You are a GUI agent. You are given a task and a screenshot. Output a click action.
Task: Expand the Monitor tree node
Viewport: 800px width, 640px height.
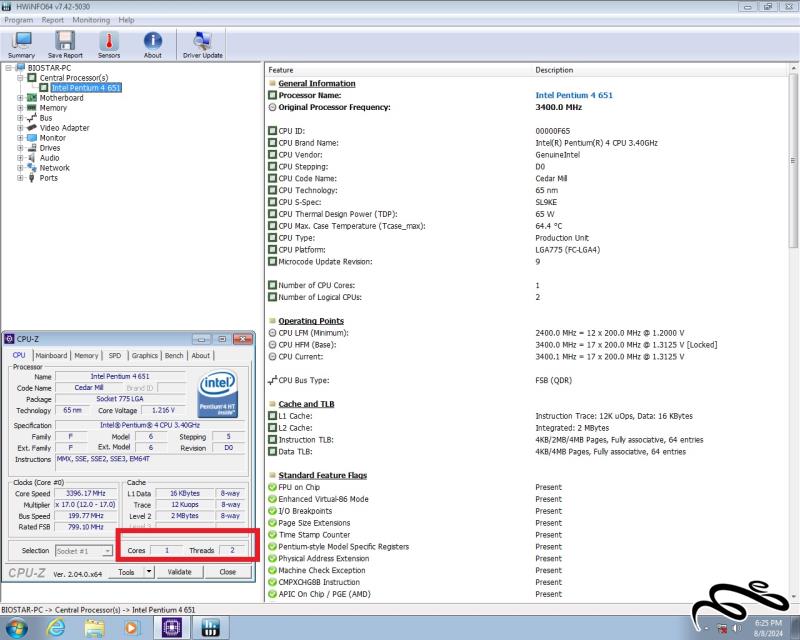[20, 138]
